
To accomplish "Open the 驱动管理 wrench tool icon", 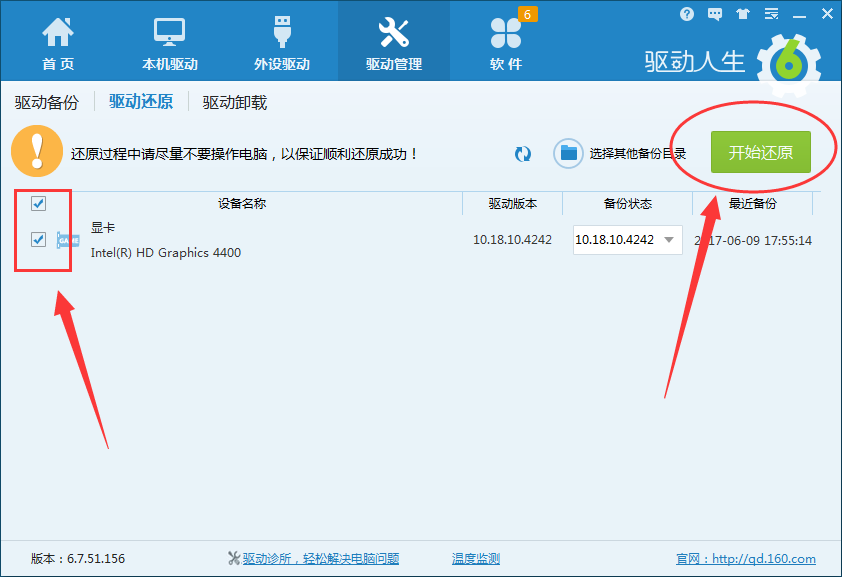I will click(394, 31).
